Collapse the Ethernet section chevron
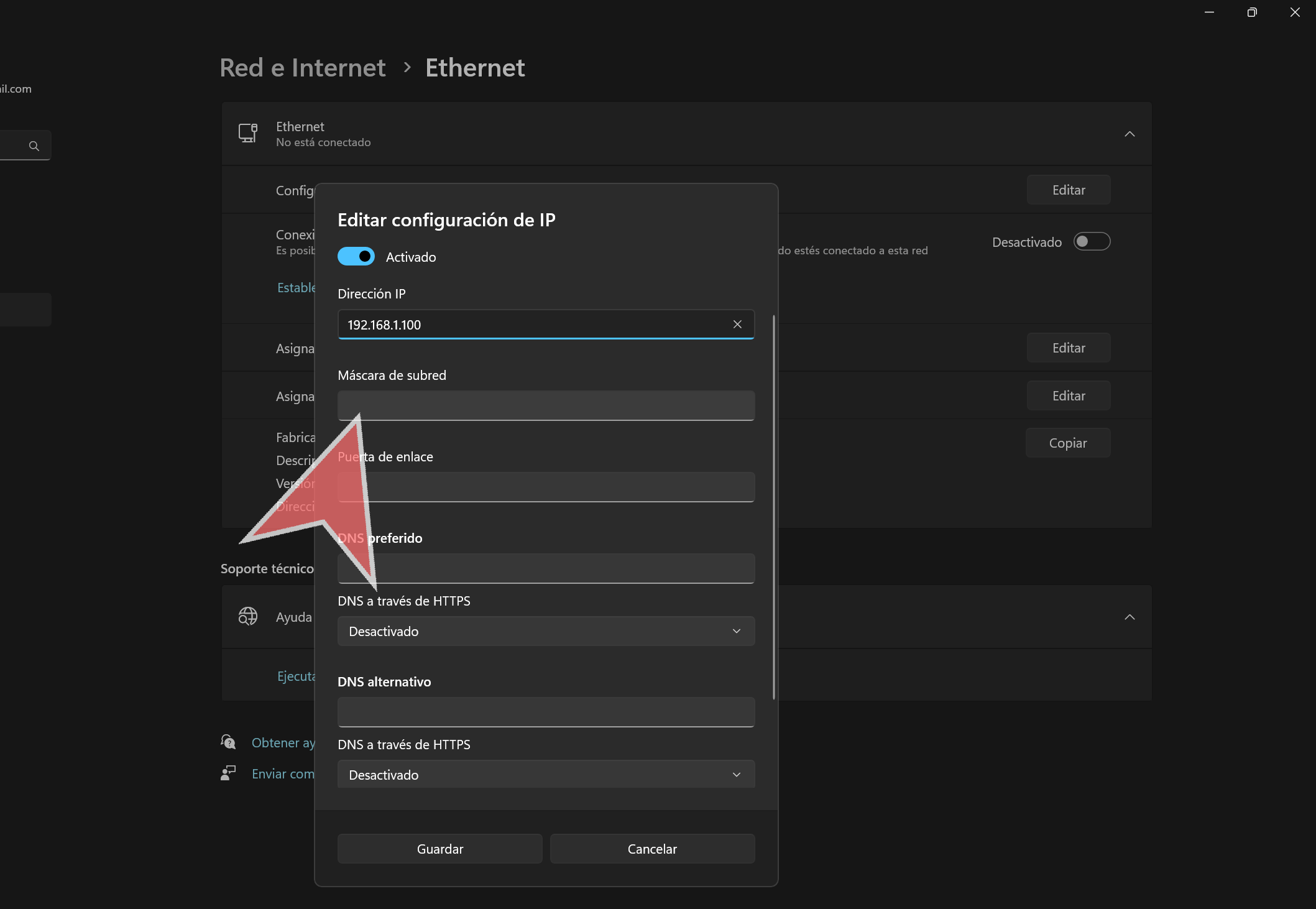Screen dimensions: 1316x909 1130,134
